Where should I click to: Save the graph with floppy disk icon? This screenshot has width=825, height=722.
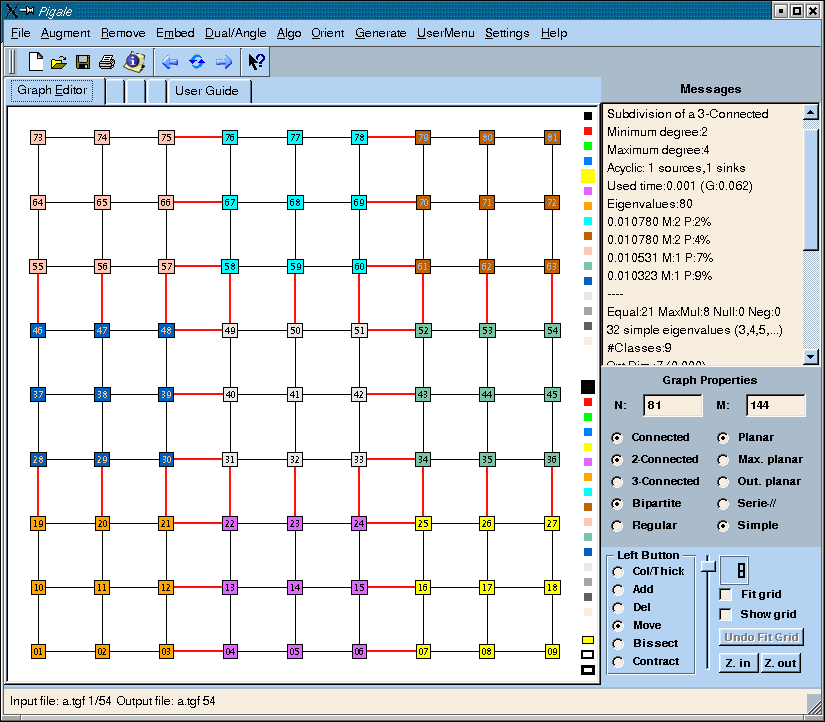(83, 62)
